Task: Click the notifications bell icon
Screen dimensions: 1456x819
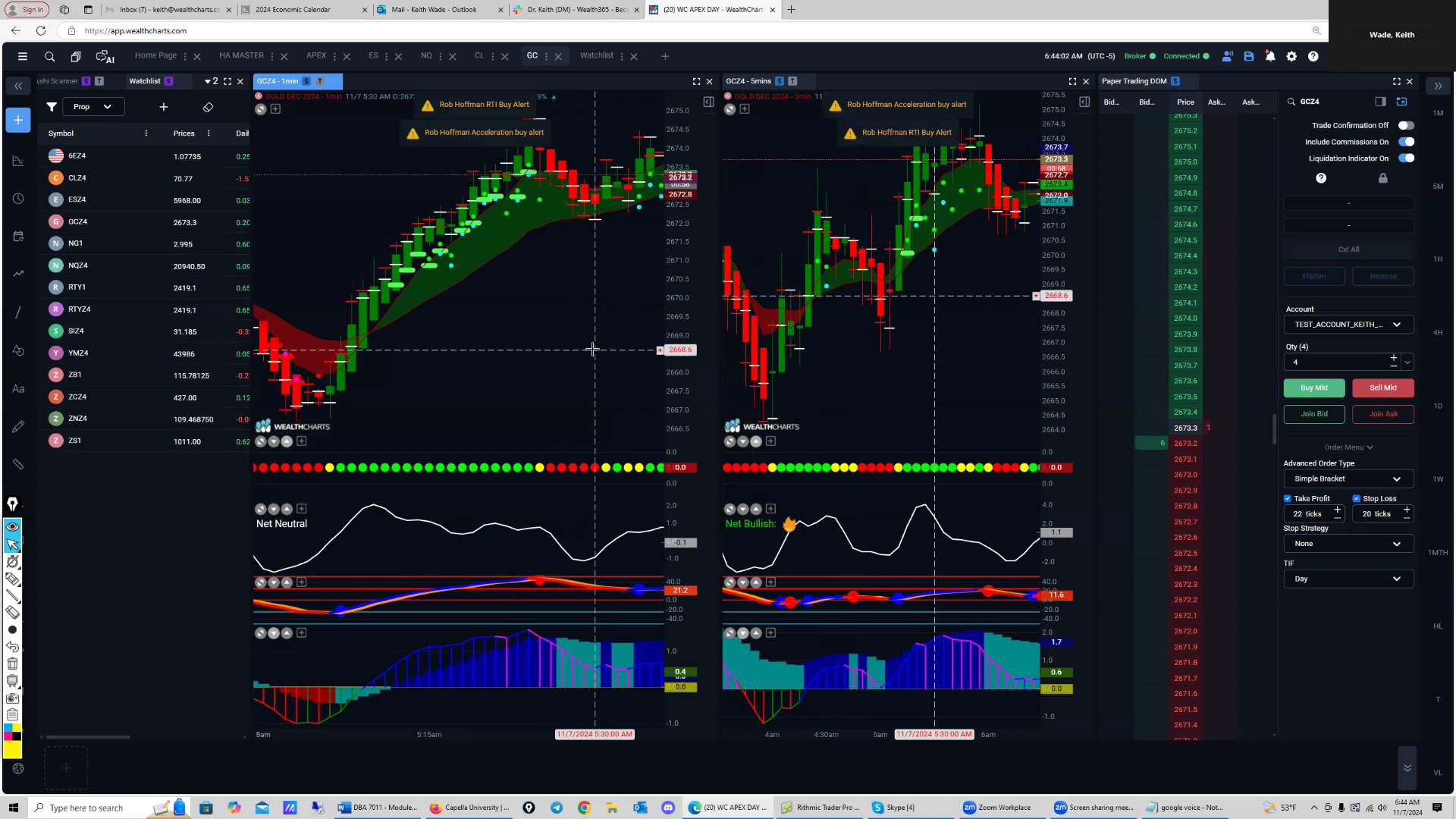Action: (1270, 56)
